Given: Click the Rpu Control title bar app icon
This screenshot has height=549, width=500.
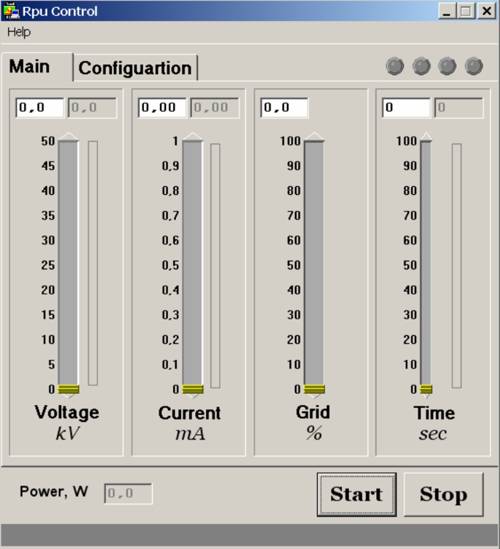Looking at the screenshot, I should coord(11,11).
